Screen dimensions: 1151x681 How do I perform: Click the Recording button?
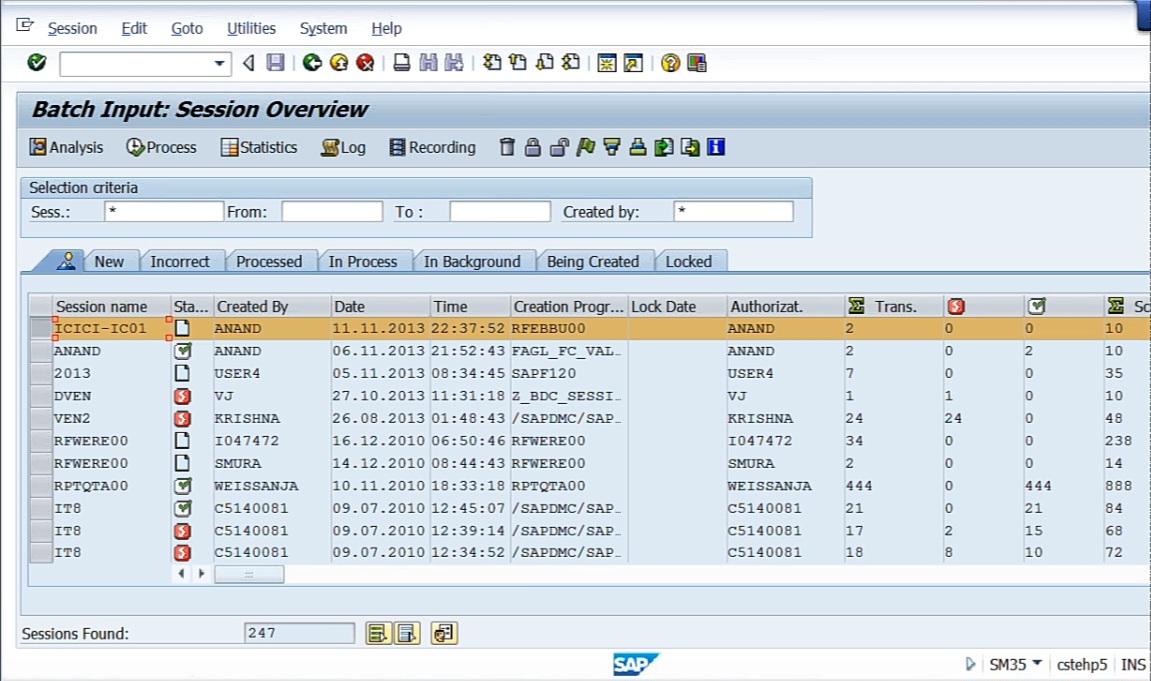pyautogui.click(x=432, y=148)
